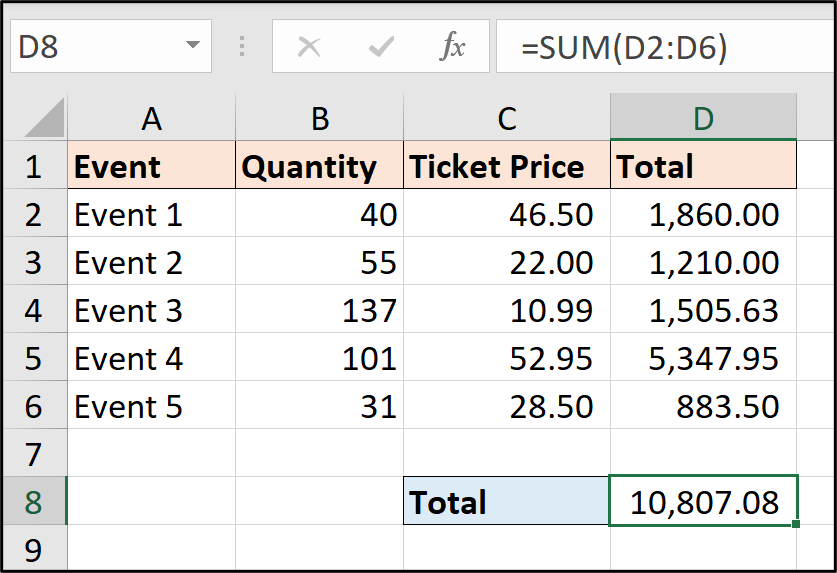Open the Name Box dropdown arrow
The height and width of the screenshot is (573, 837).
coord(193,45)
